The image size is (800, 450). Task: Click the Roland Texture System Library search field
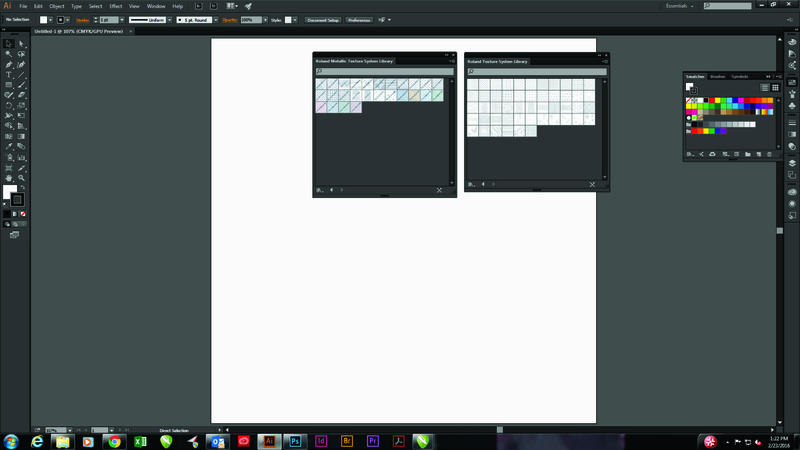point(537,71)
